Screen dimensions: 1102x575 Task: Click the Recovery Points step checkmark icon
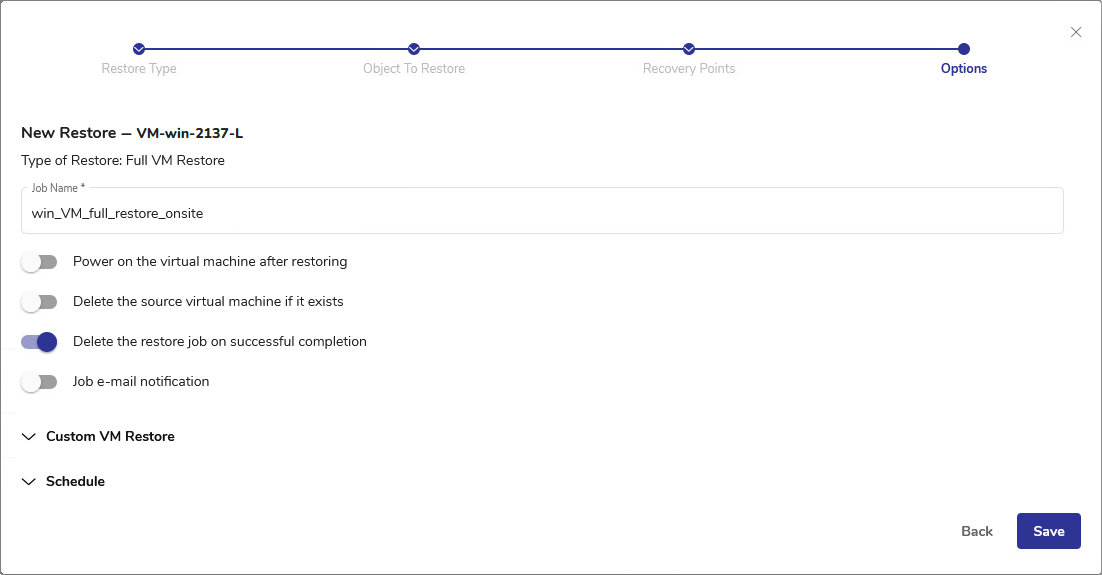(x=689, y=49)
